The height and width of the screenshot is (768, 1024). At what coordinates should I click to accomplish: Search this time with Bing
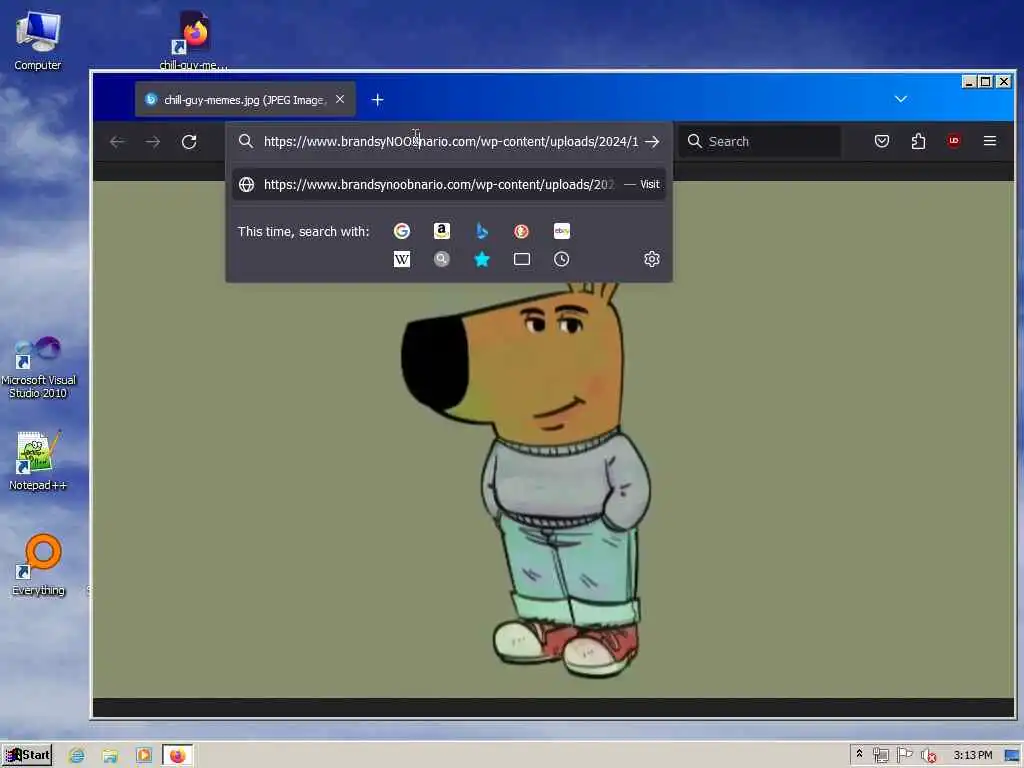click(482, 231)
